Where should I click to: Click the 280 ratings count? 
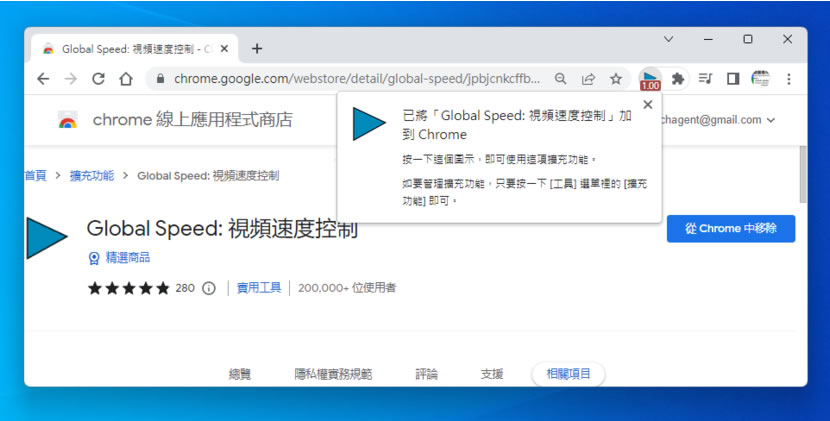185,288
